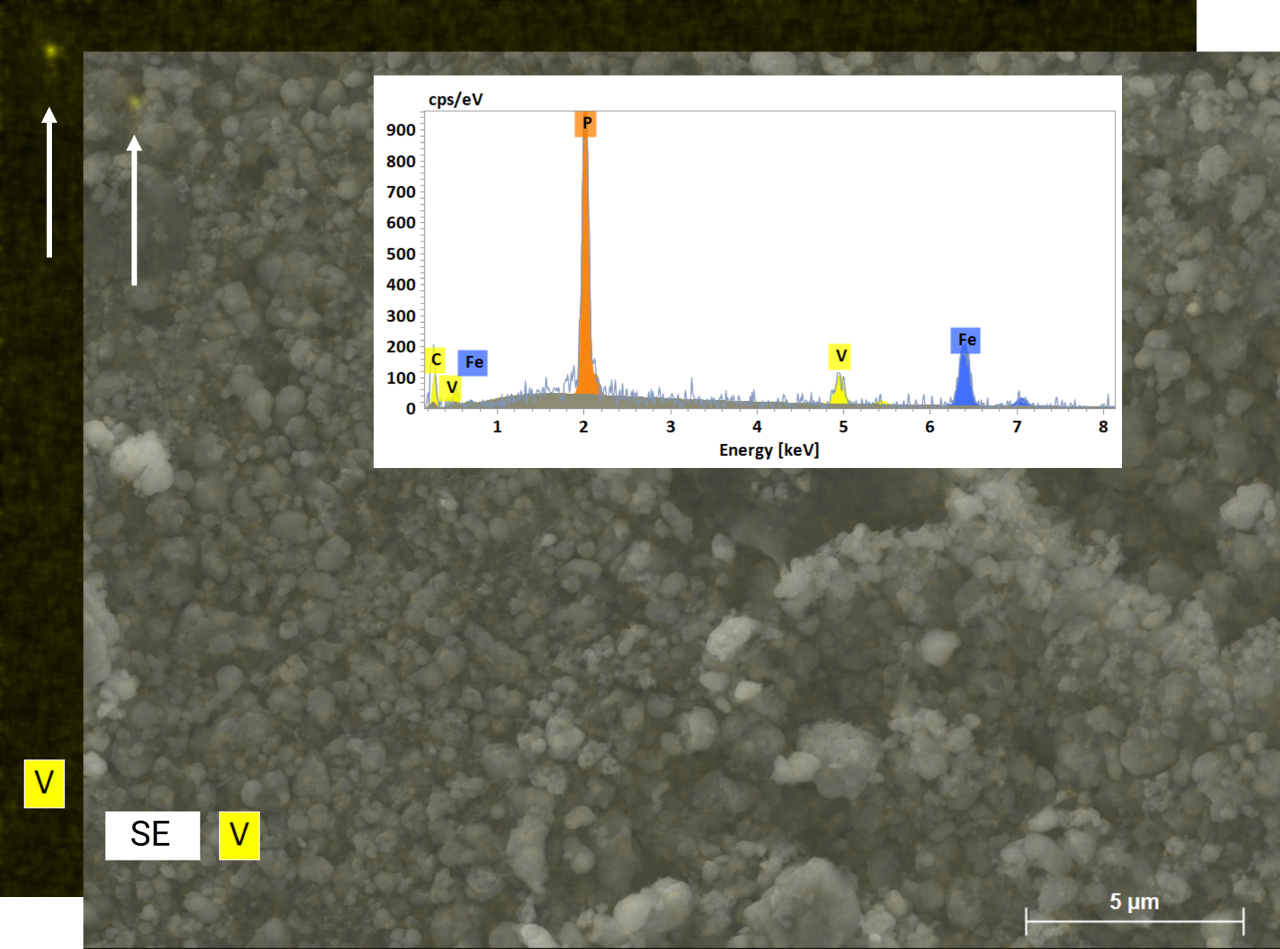
Task: Click the yellow vanadium peak at 5 keV
Action: [x=839, y=390]
